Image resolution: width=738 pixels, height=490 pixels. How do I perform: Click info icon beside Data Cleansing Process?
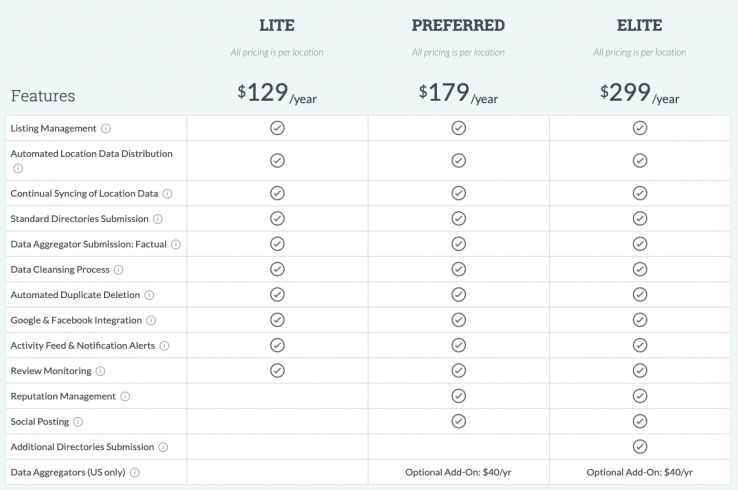(x=118, y=270)
